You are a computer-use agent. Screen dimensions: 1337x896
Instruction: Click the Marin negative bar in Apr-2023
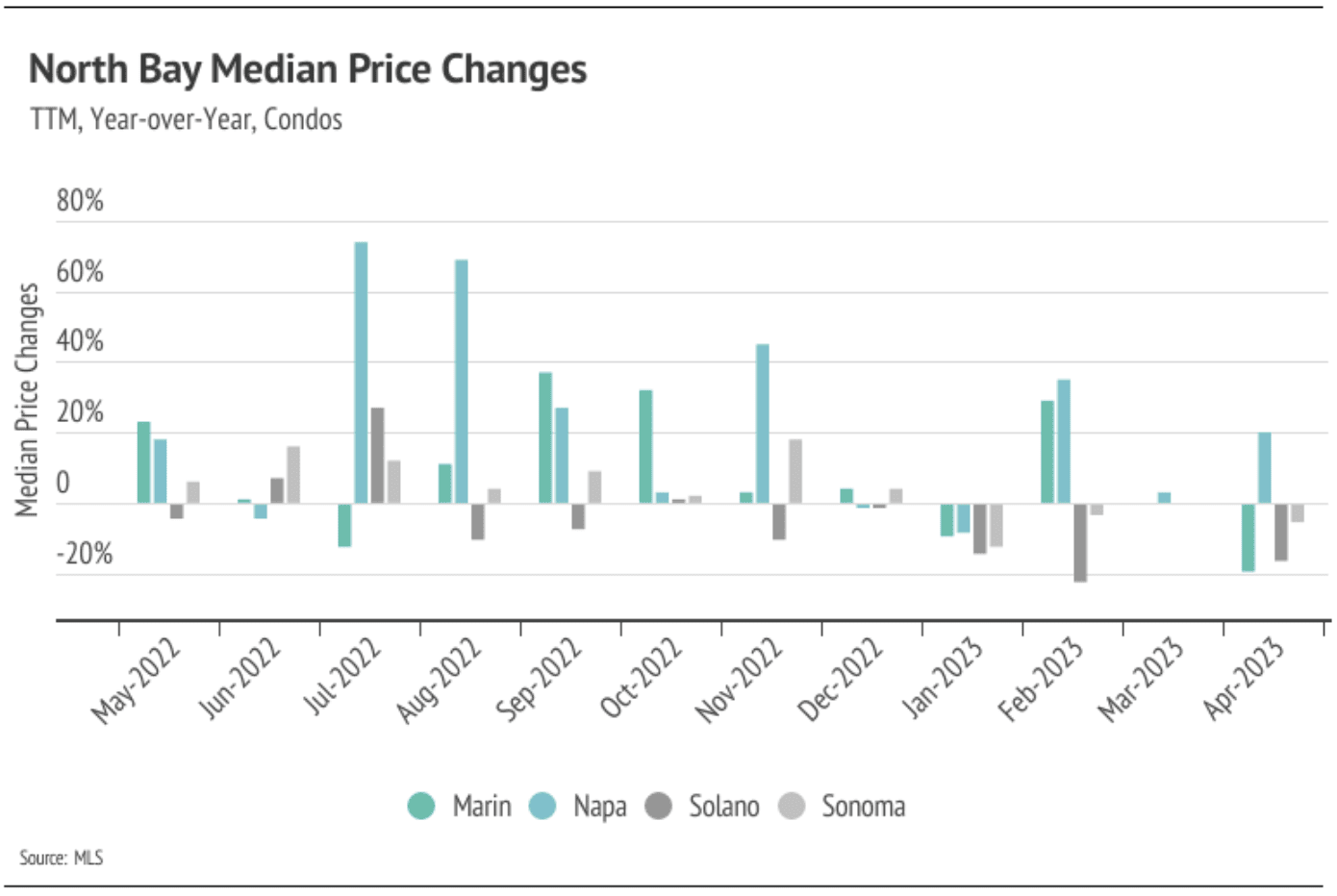click(1248, 537)
